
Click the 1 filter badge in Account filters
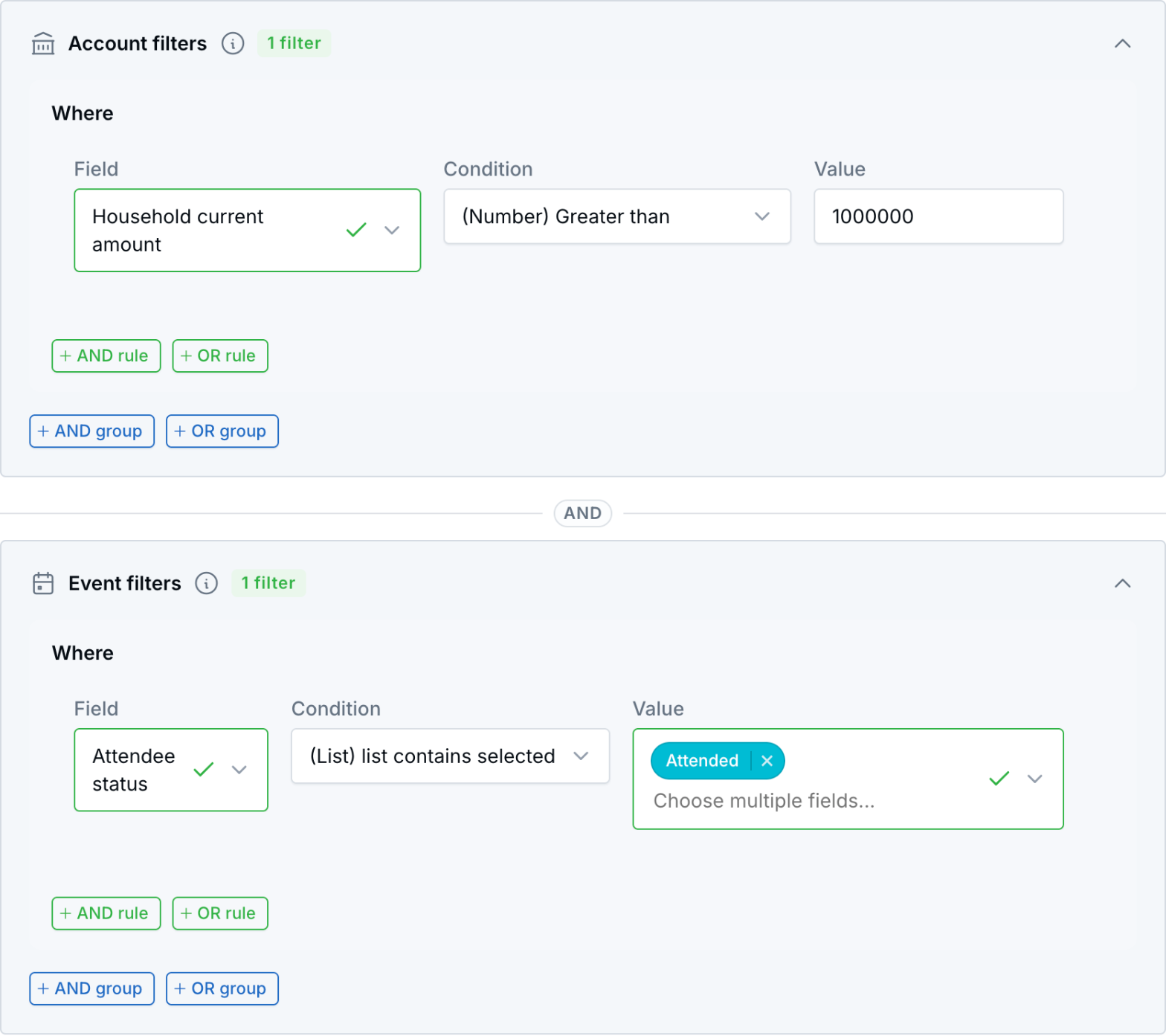[x=294, y=44]
